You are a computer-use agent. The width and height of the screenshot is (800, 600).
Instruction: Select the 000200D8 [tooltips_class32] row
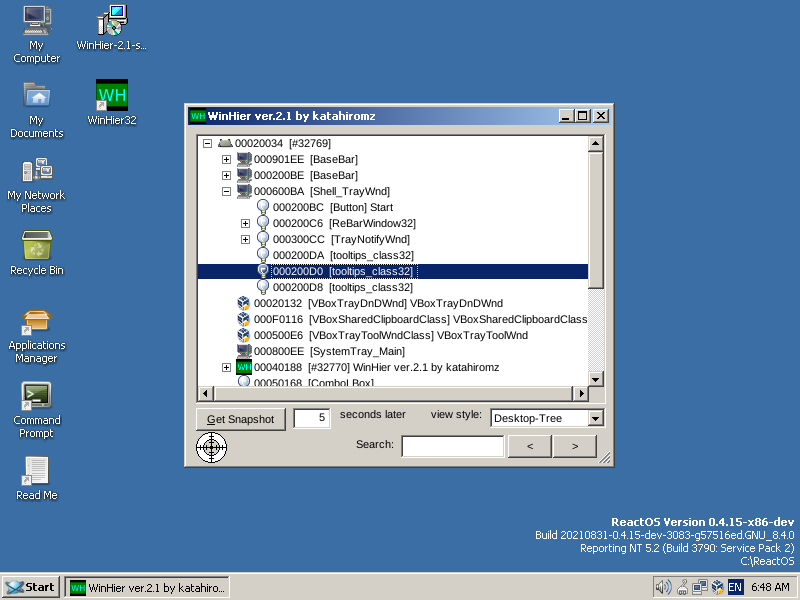(x=393, y=287)
